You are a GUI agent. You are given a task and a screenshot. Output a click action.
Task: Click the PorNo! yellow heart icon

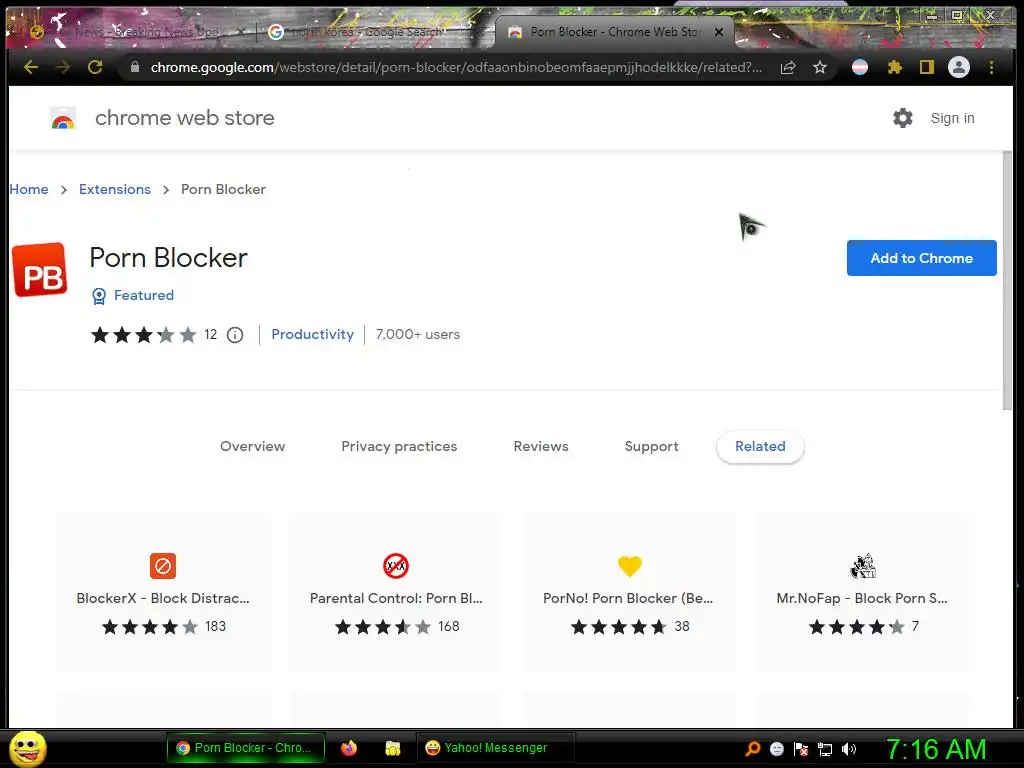(x=630, y=566)
